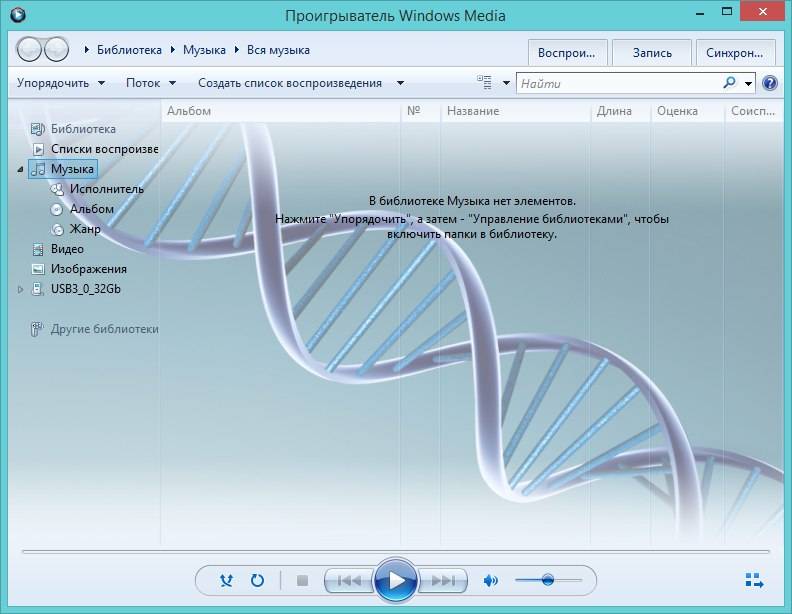792x614 pixels.
Task: Expand the USB3_0_32Gb device tree
Action: tap(21, 289)
